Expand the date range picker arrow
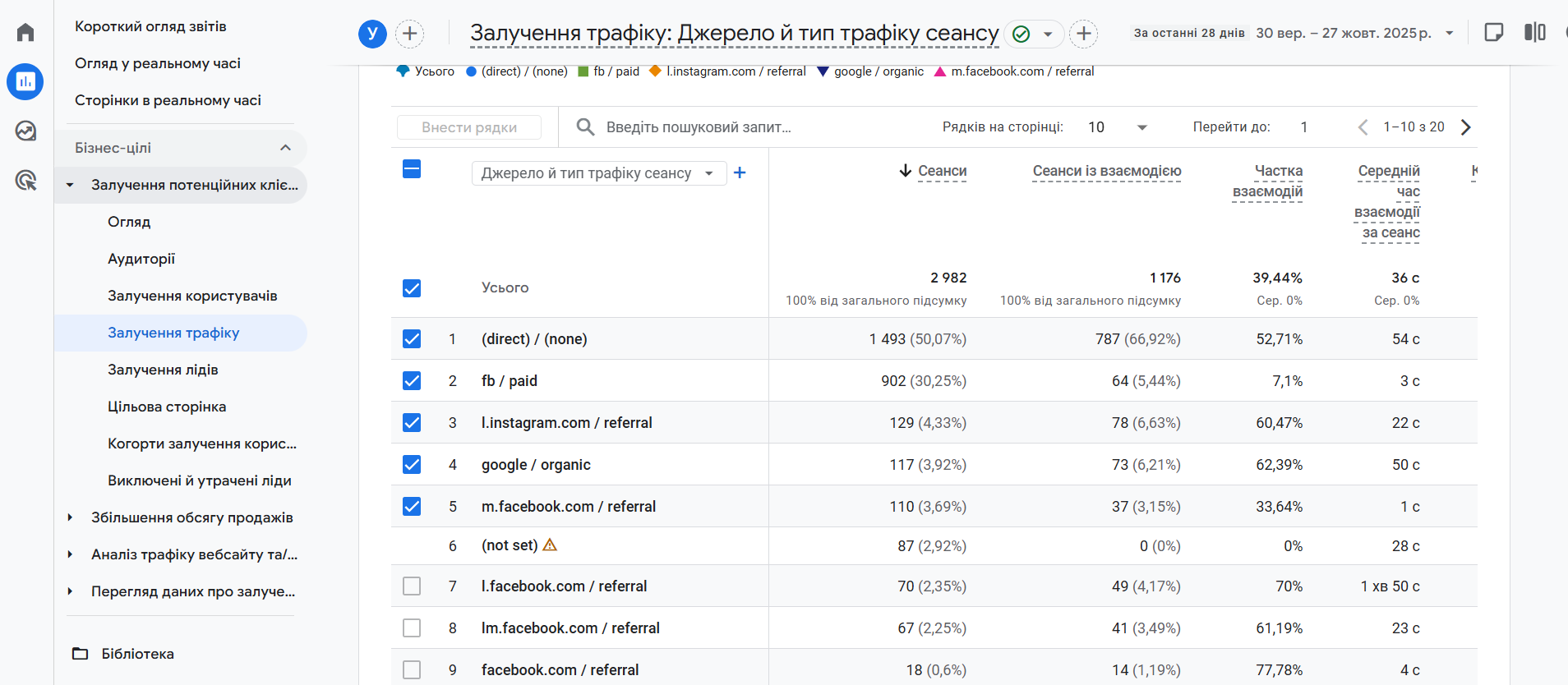Viewport: 1568px width, 685px height. [1449, 34]
